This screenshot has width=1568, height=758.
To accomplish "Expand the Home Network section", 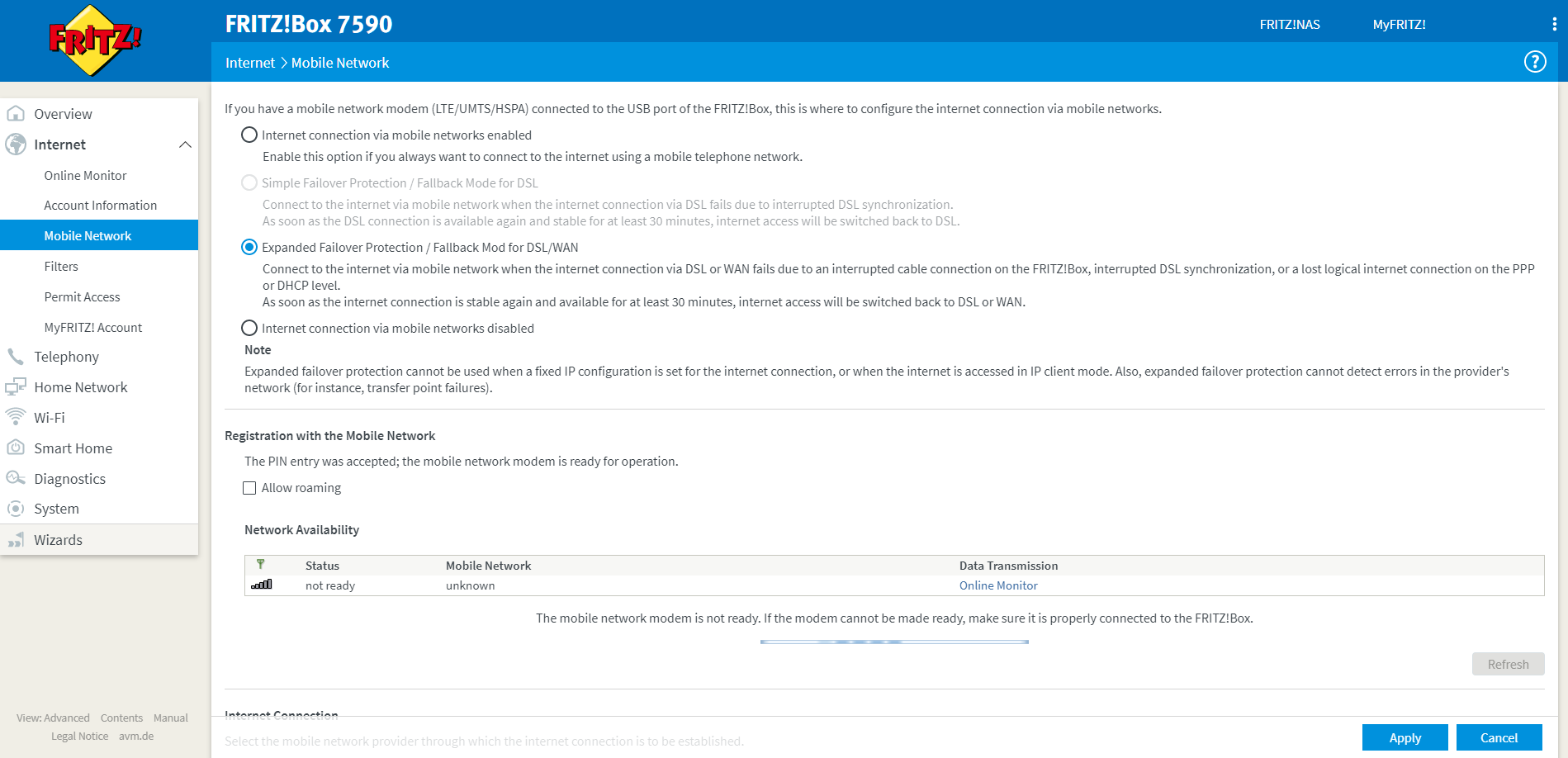I will 80,387.
